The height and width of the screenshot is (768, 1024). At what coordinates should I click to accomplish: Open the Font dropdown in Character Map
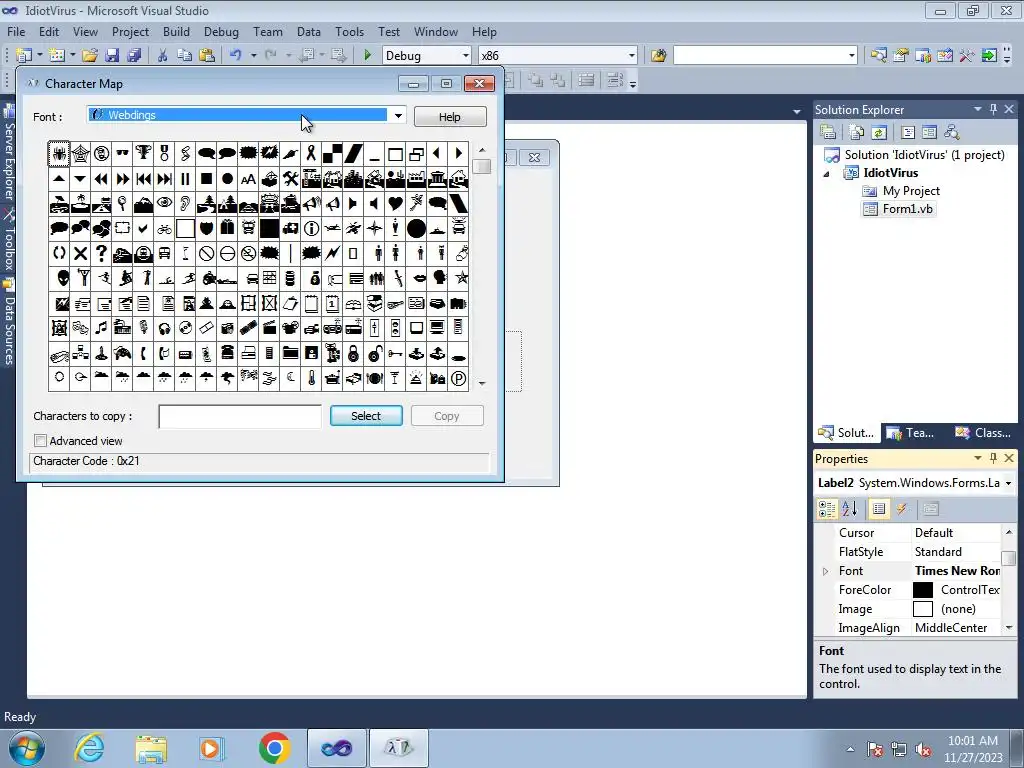coord(398,116)
